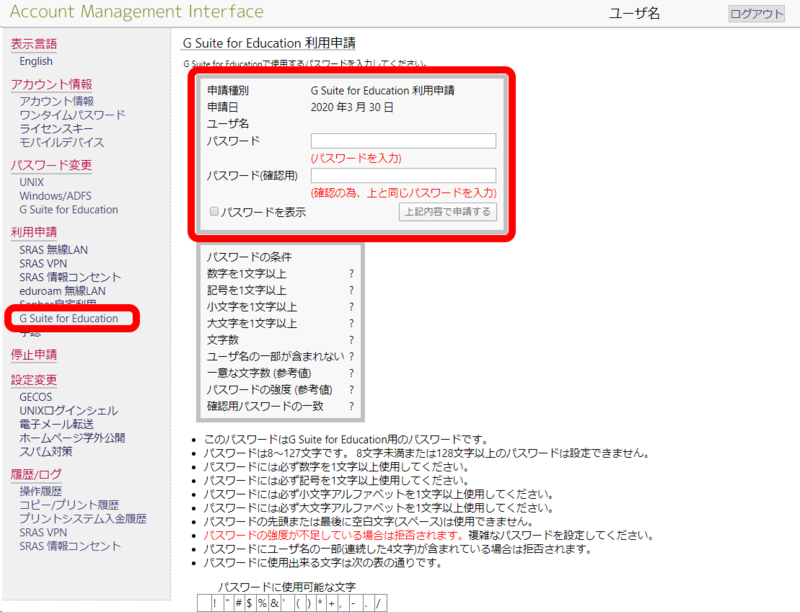800x612 pixels.
Task: Click the 利用申請 sidebar heading
Action: 34,233
